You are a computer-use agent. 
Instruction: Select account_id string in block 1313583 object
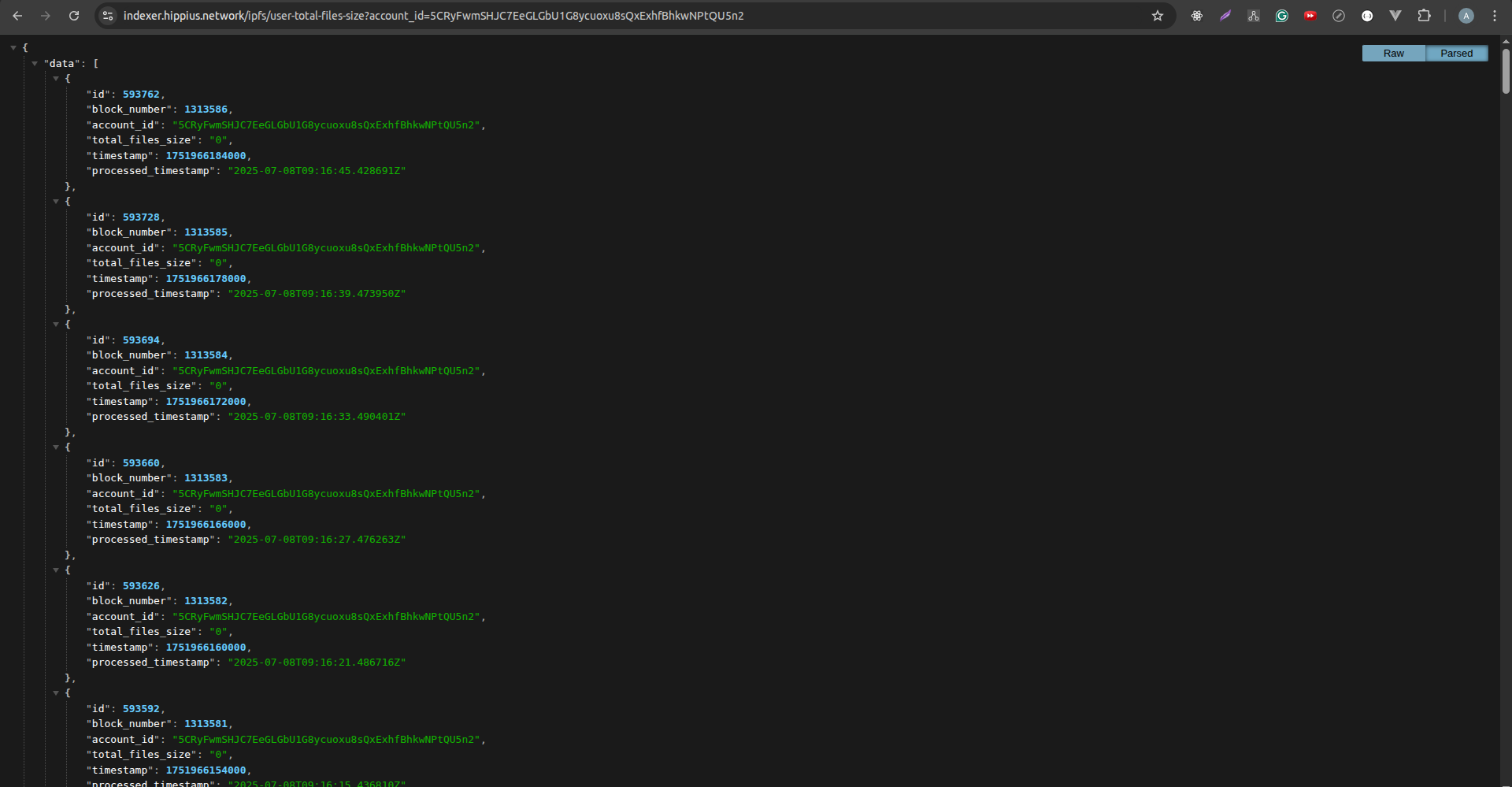(x=326, y=494)
